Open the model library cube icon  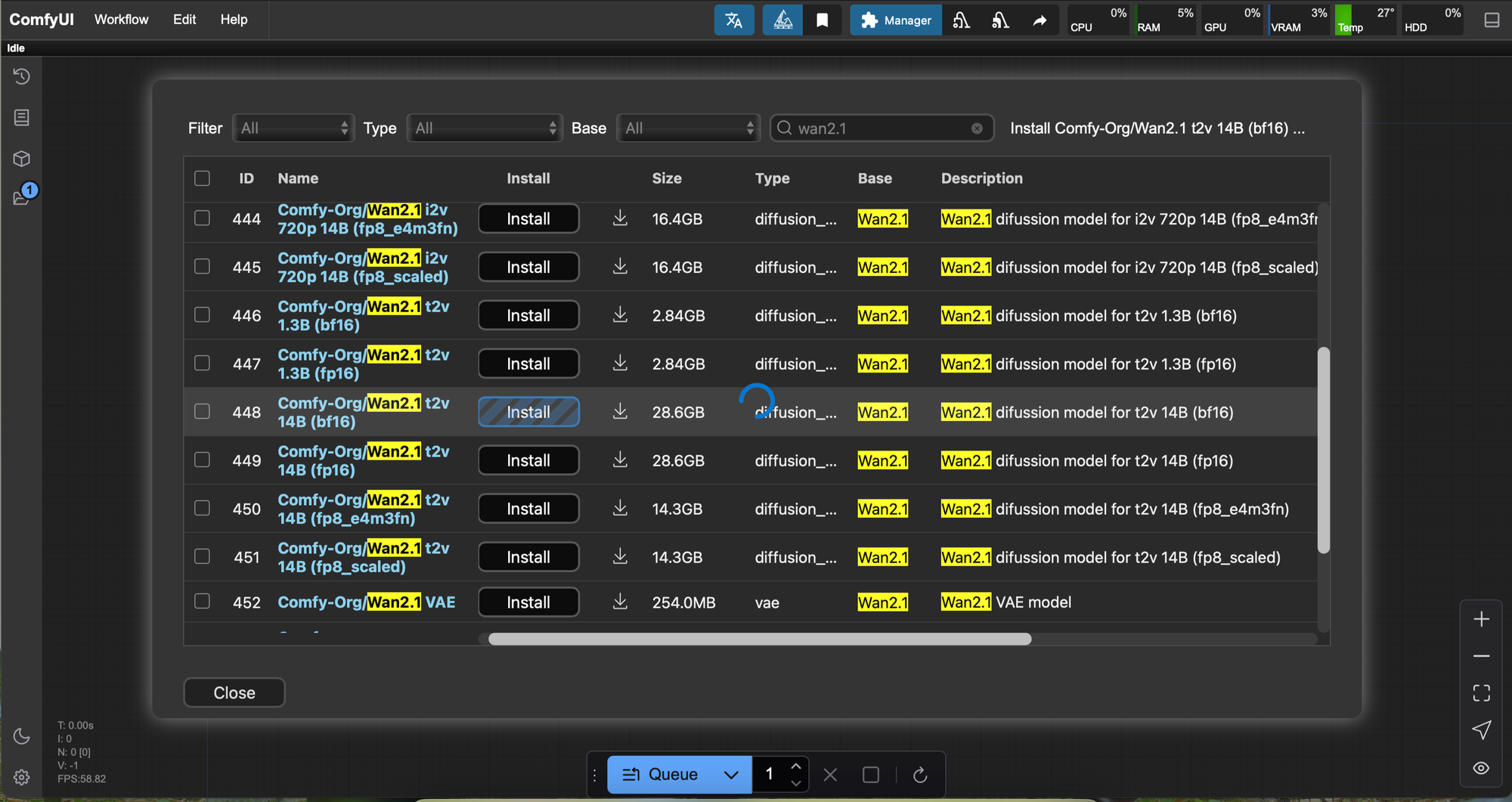click(x=22, y=159)
